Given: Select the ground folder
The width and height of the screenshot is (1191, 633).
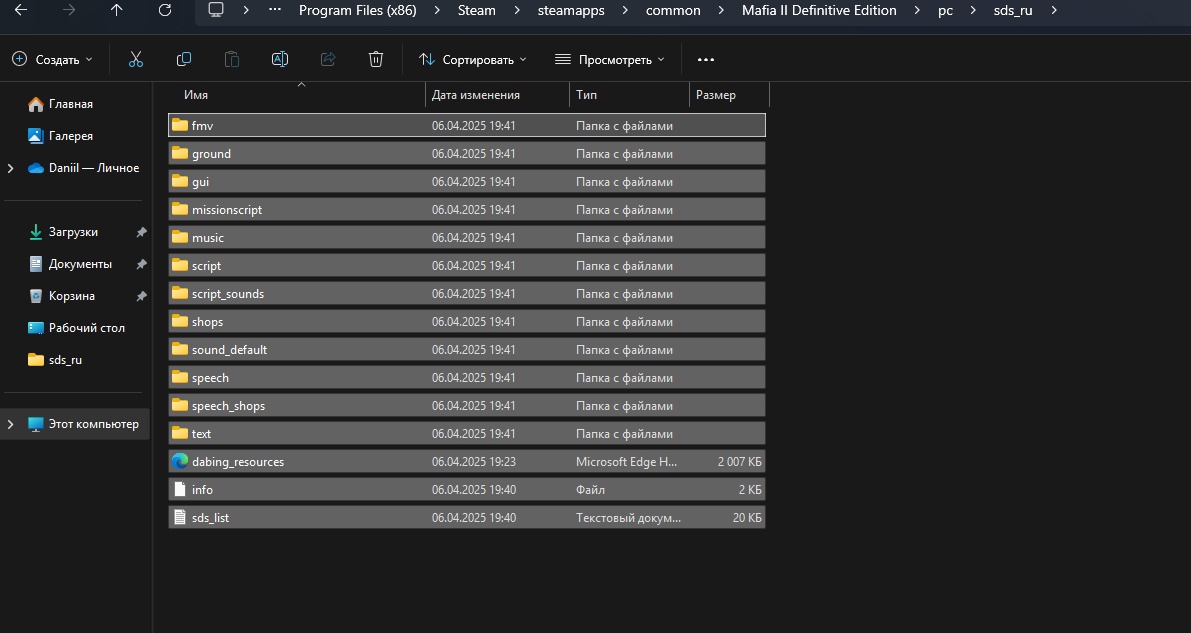Looking at the screenshot, I should pyautogui.click(x=466, y=154).
